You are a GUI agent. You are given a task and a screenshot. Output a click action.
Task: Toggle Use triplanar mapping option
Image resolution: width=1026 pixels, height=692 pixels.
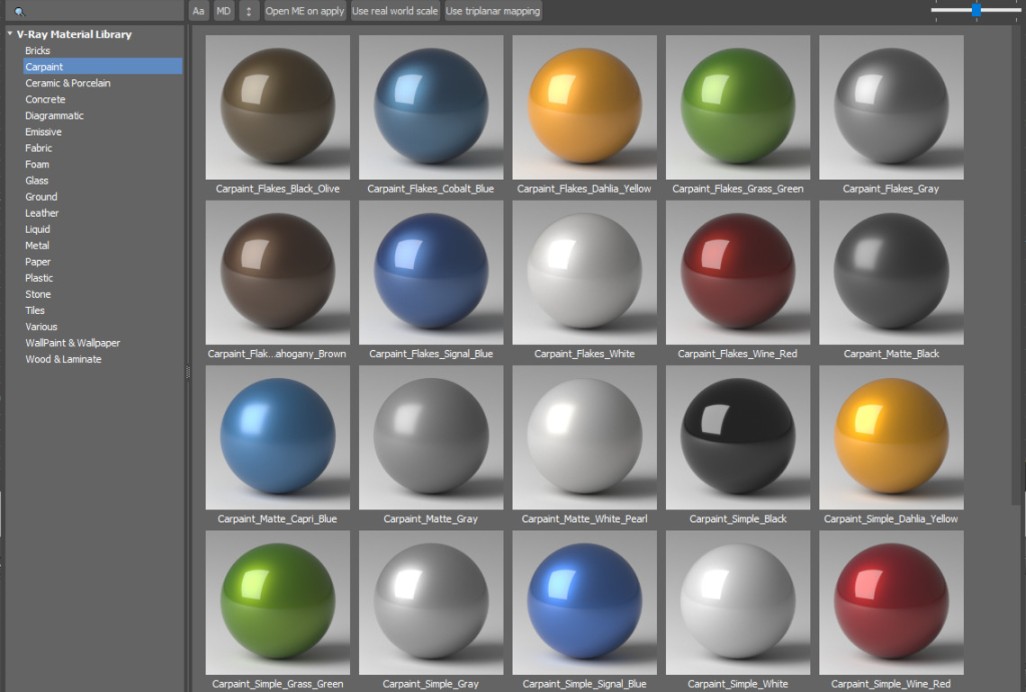492,11
